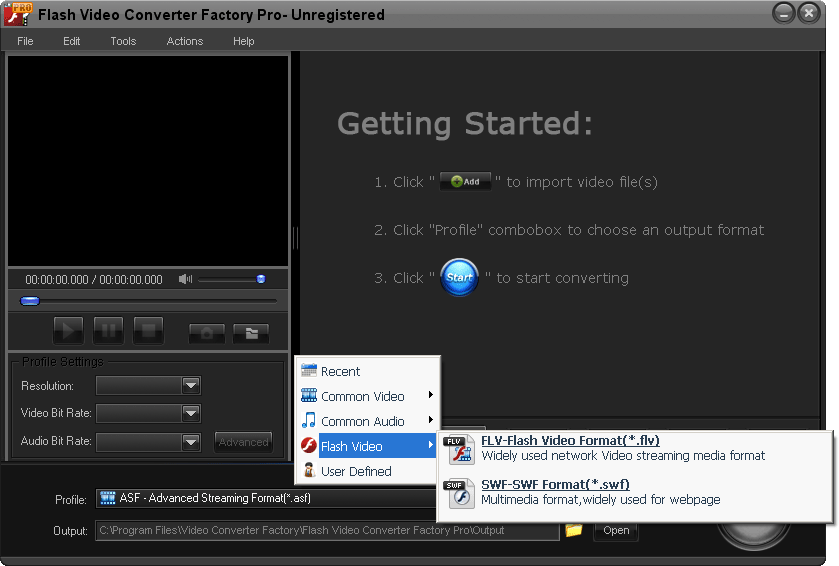Choose SWF-SWF Format(*.swf)
The height and width of the screenshot is (566, 839).
(x=555, y=484)
